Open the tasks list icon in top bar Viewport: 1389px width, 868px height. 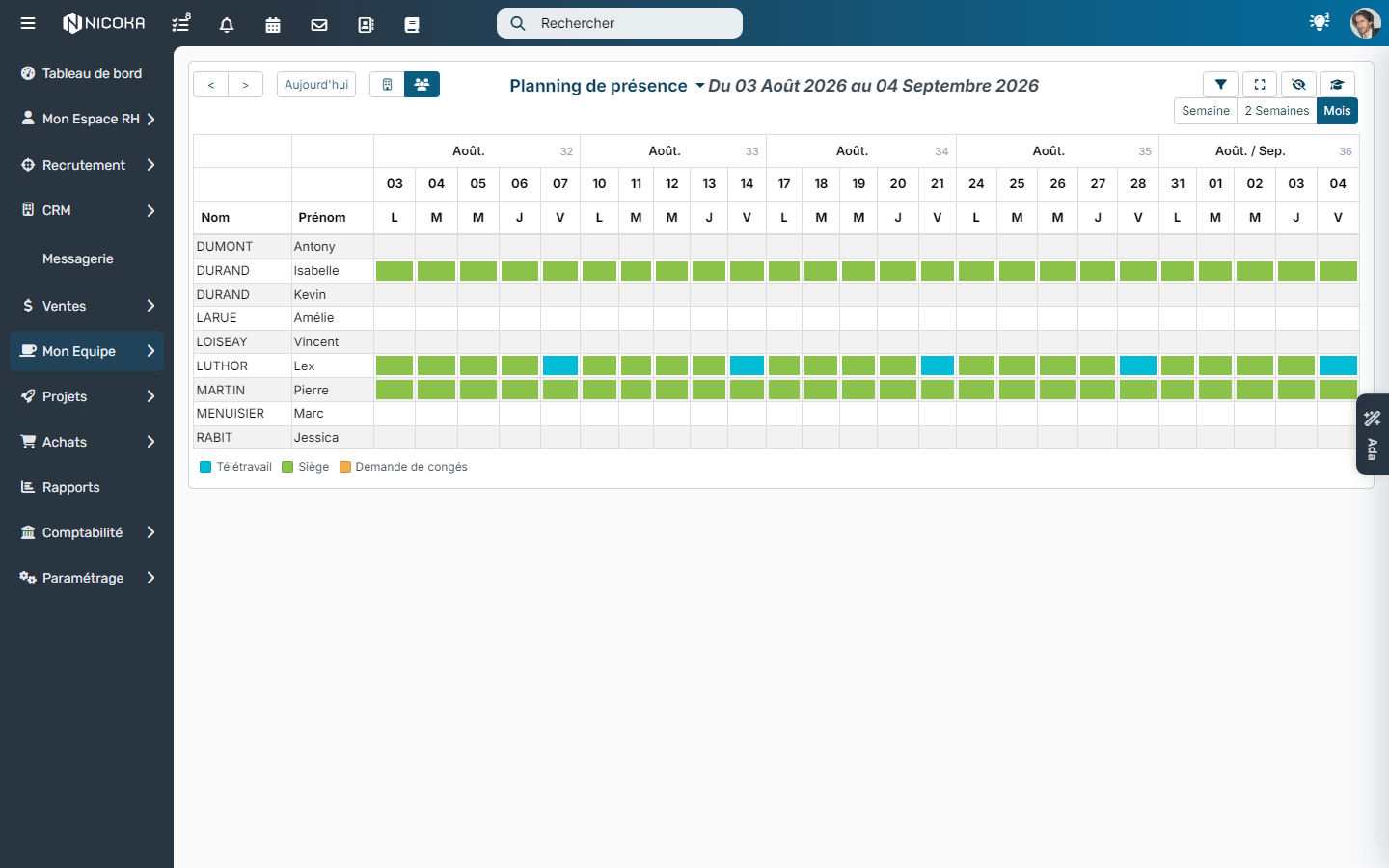coord(180,23)
